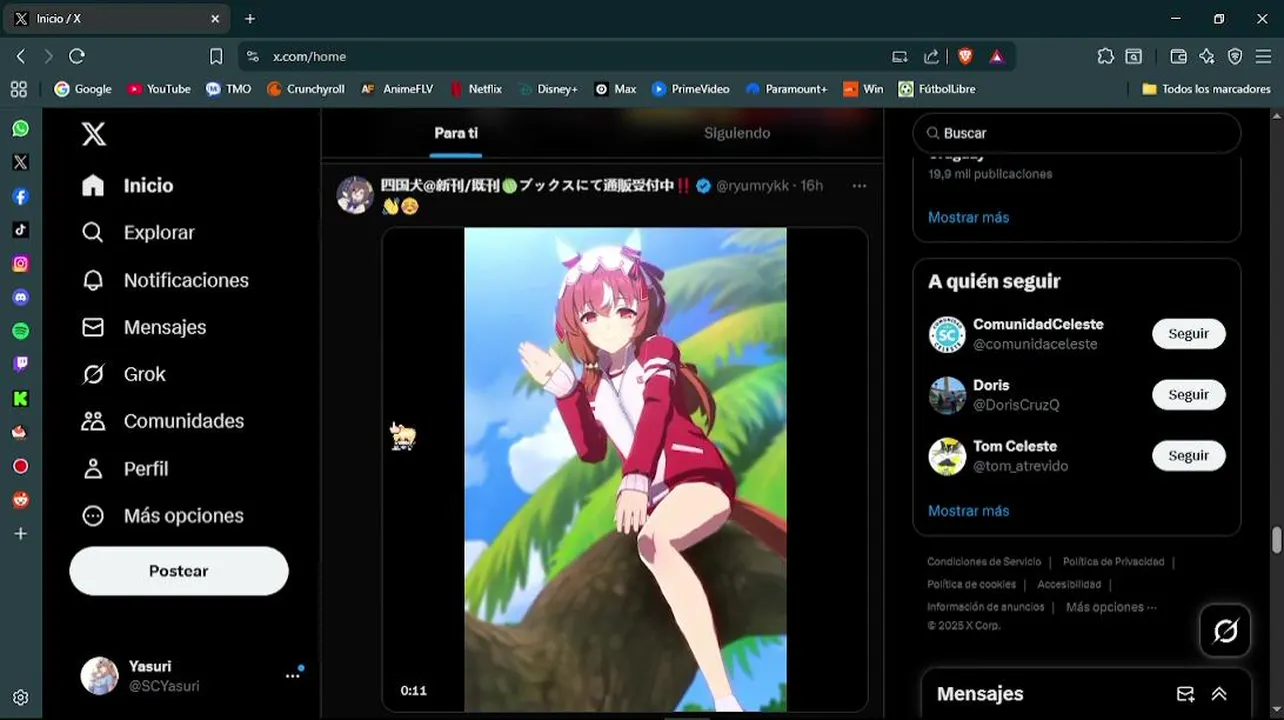
Task: Open floating Grok button
Action: (1226, 631)
